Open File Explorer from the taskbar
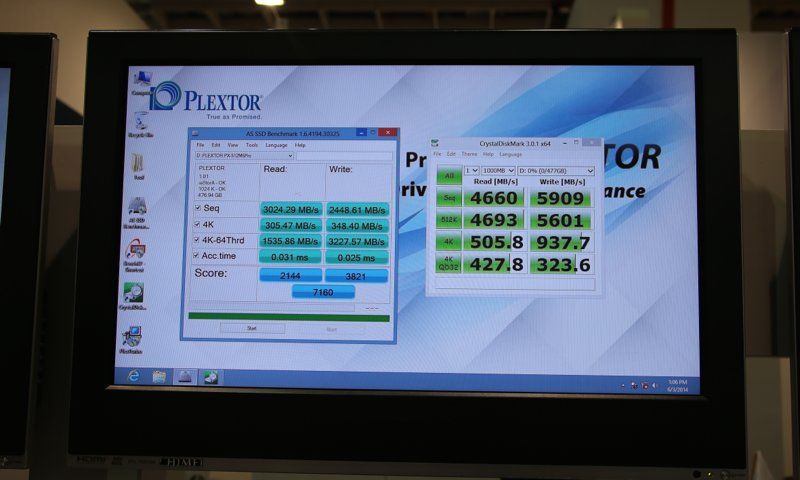Image resolution: width=800 pixels, height=480 pixels. [159, 377]
